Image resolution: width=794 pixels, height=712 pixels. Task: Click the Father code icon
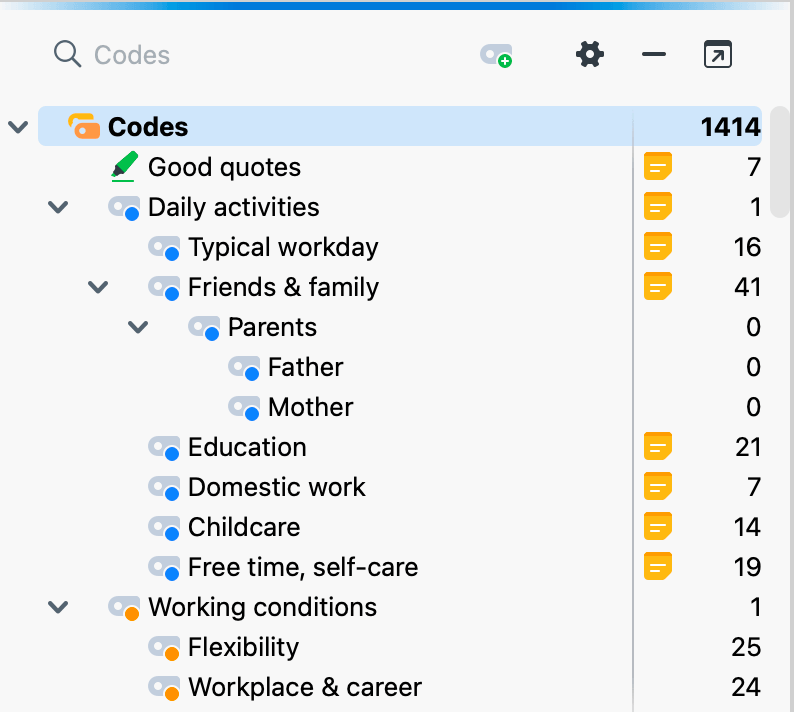coord(244,368)
